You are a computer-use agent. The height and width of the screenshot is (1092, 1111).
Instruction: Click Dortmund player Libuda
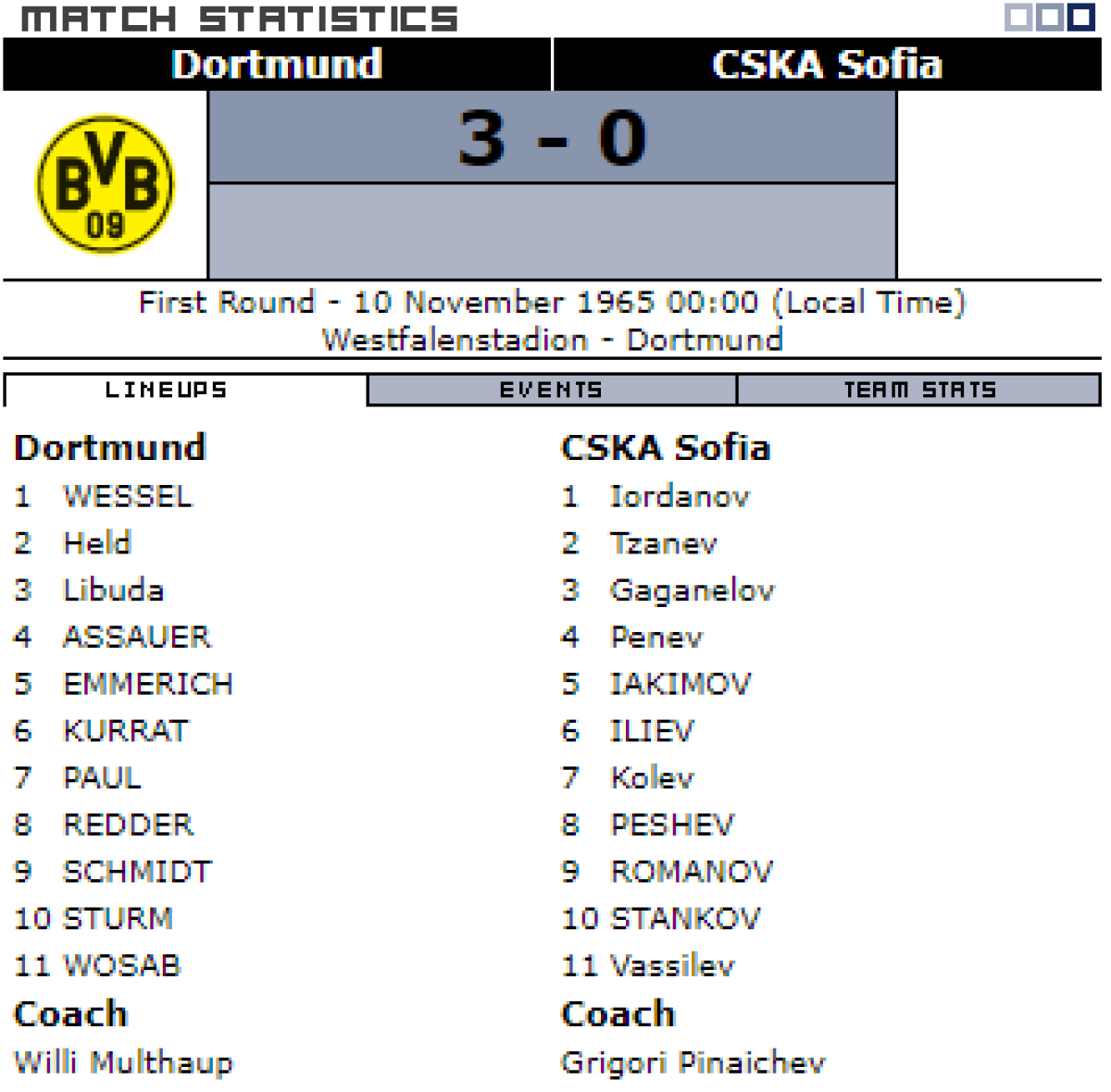[113, 590]
